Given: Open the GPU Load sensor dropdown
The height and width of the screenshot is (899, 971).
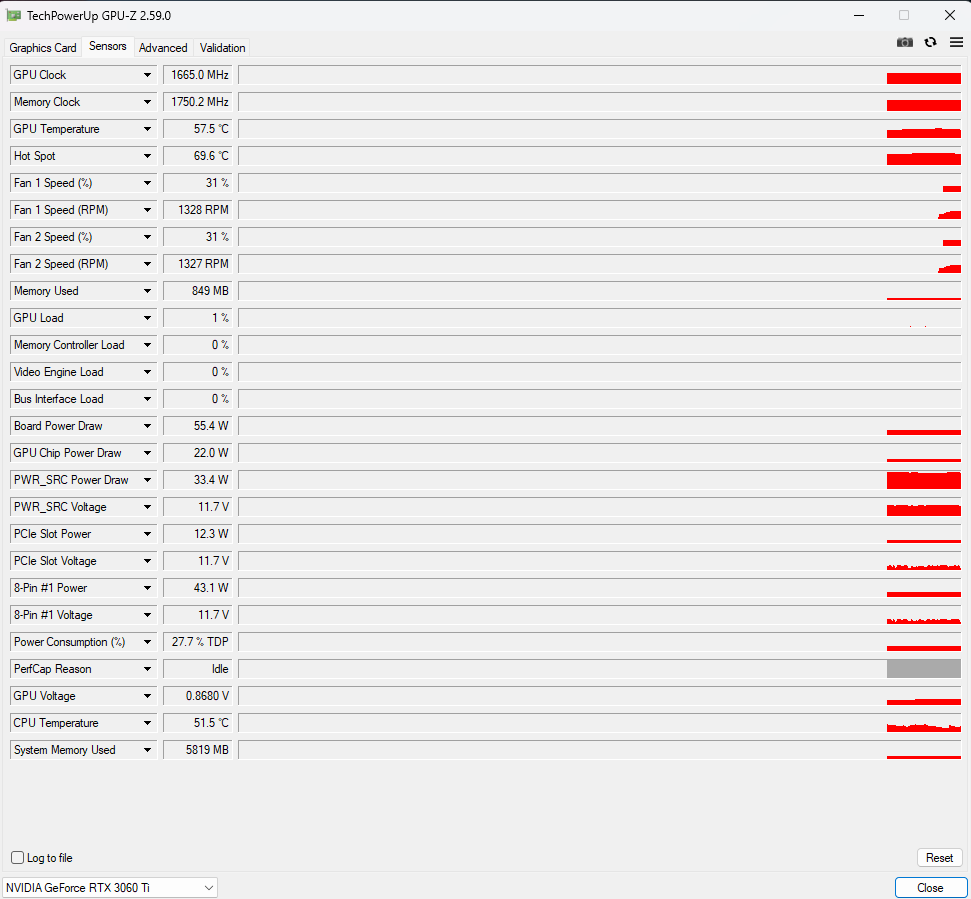Looking at the screenshot, I should pyautogui.click(x=147, y=318).
